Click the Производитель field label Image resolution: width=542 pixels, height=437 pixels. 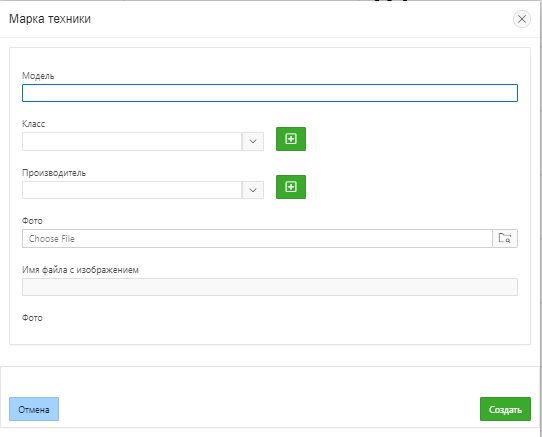54,173
